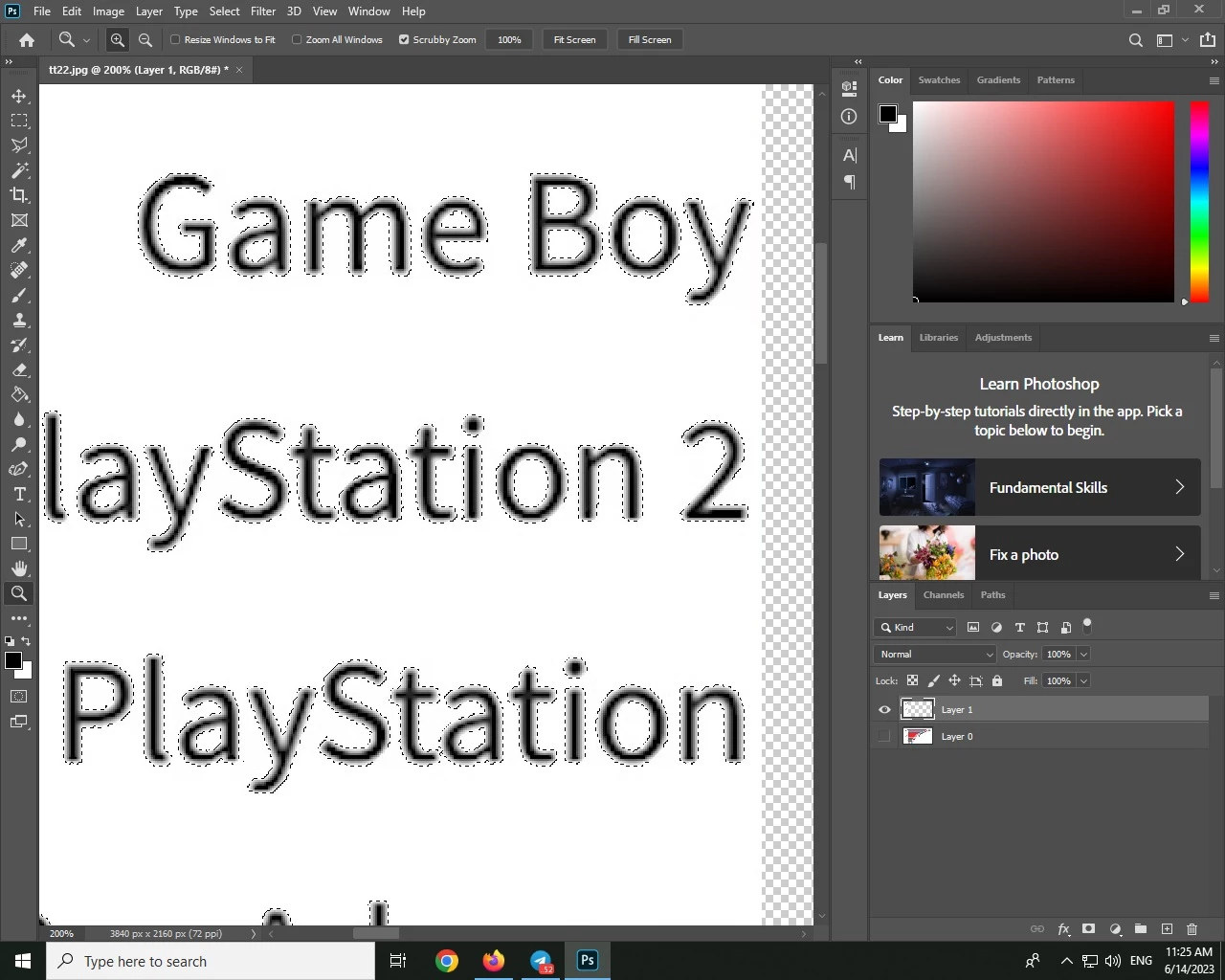This screenshot has width=1225, height=980.
Task: Open the Fundamental Skills tutorial
Action: [1040, 487]
